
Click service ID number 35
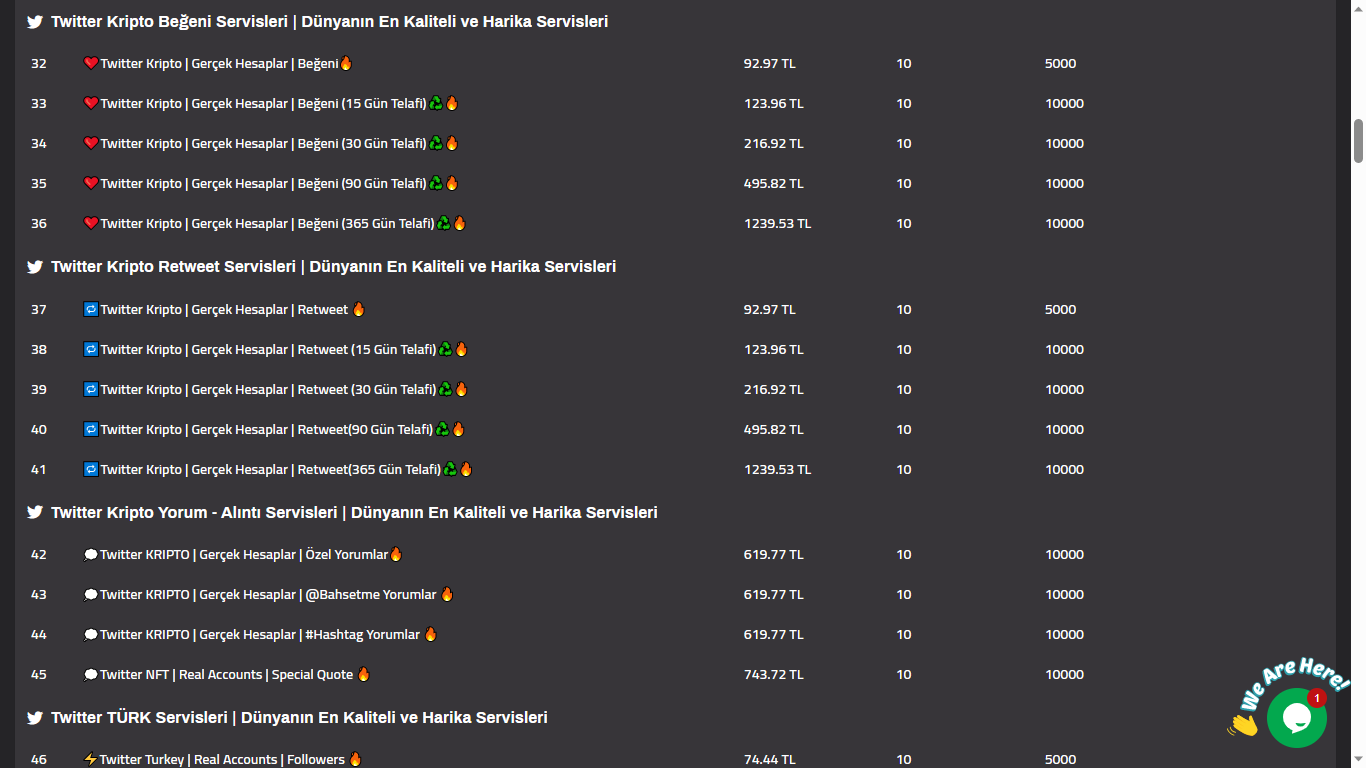click(39, 183)
